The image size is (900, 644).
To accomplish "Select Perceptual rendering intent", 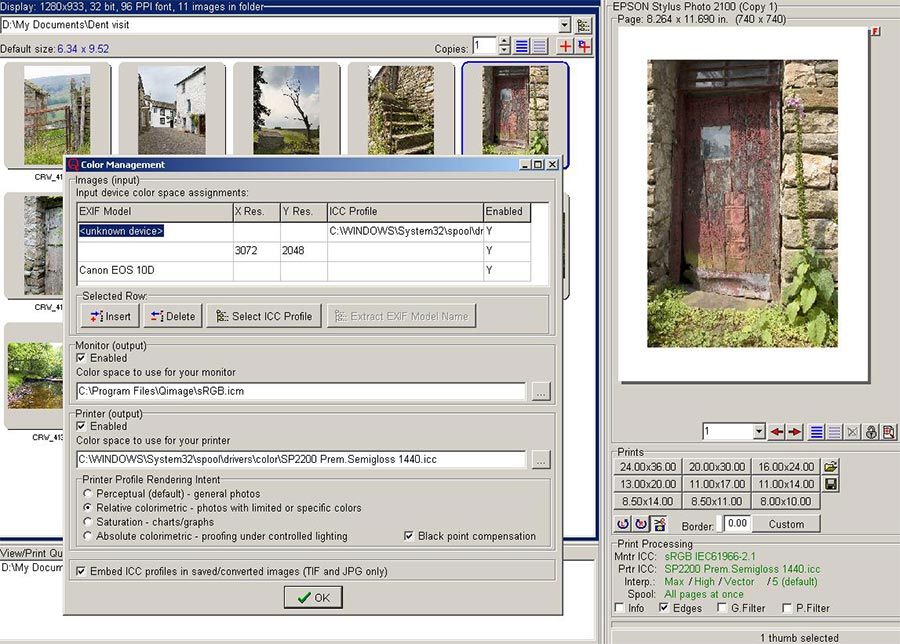I will 89,494.
